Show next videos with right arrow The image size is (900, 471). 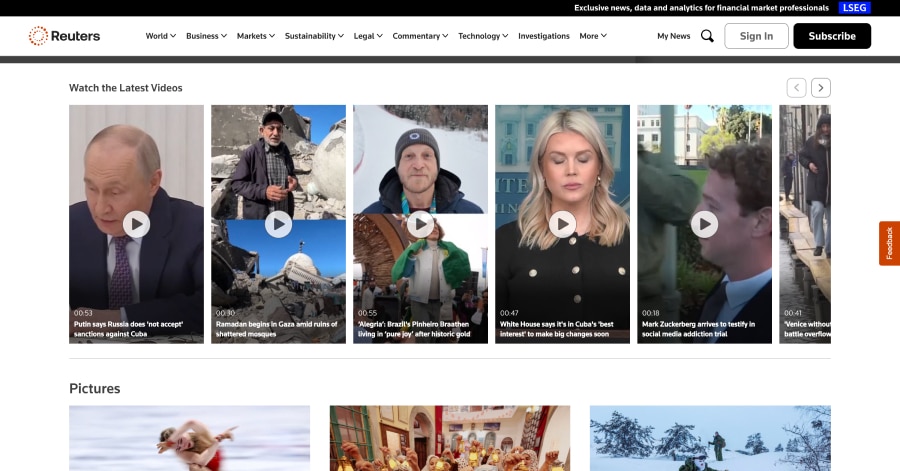(821, 88)
